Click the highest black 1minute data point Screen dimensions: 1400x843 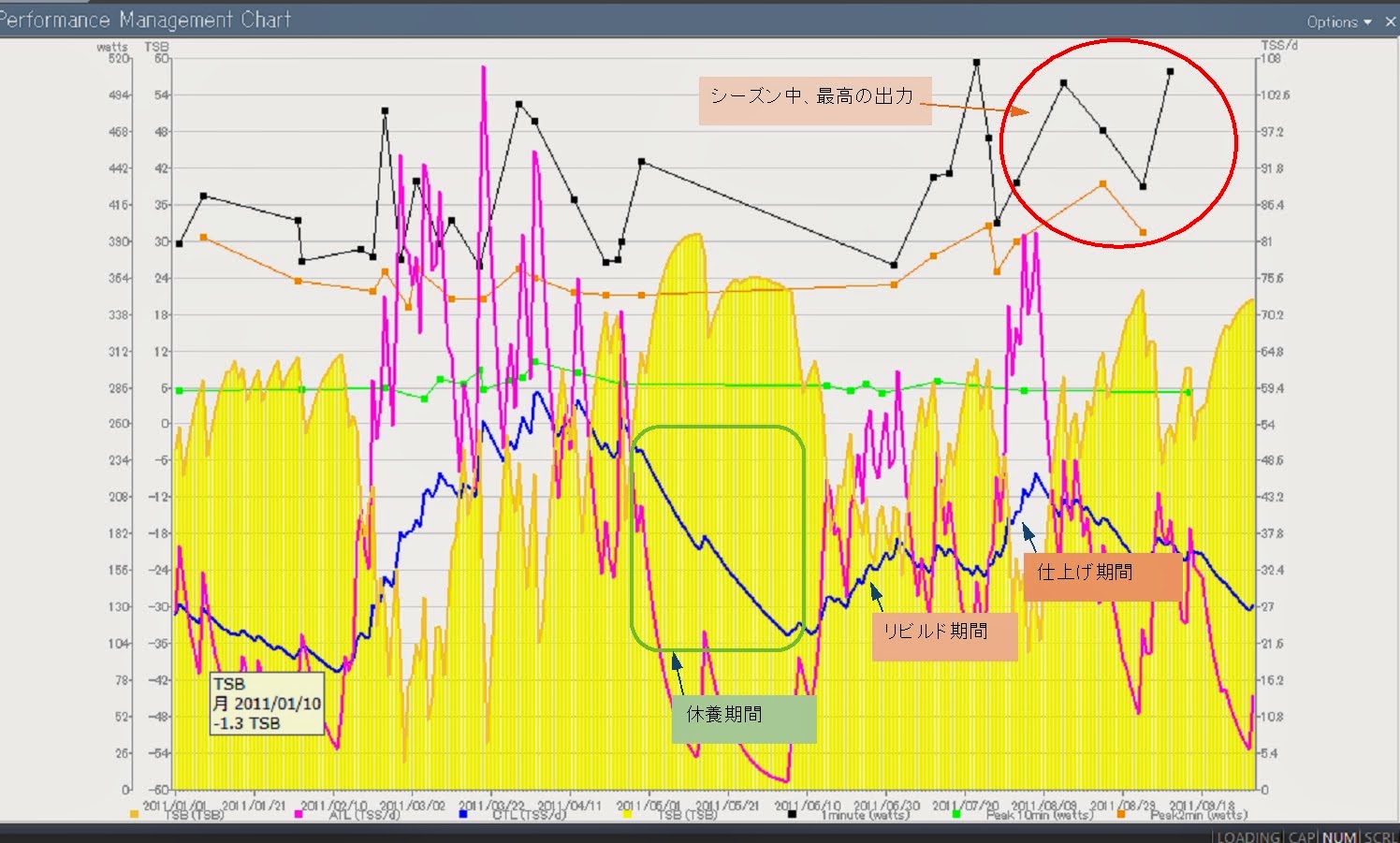point(976,62)
